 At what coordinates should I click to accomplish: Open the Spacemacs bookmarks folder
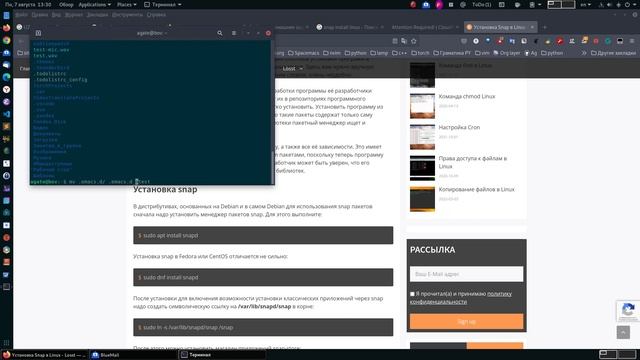coord(304,53)
